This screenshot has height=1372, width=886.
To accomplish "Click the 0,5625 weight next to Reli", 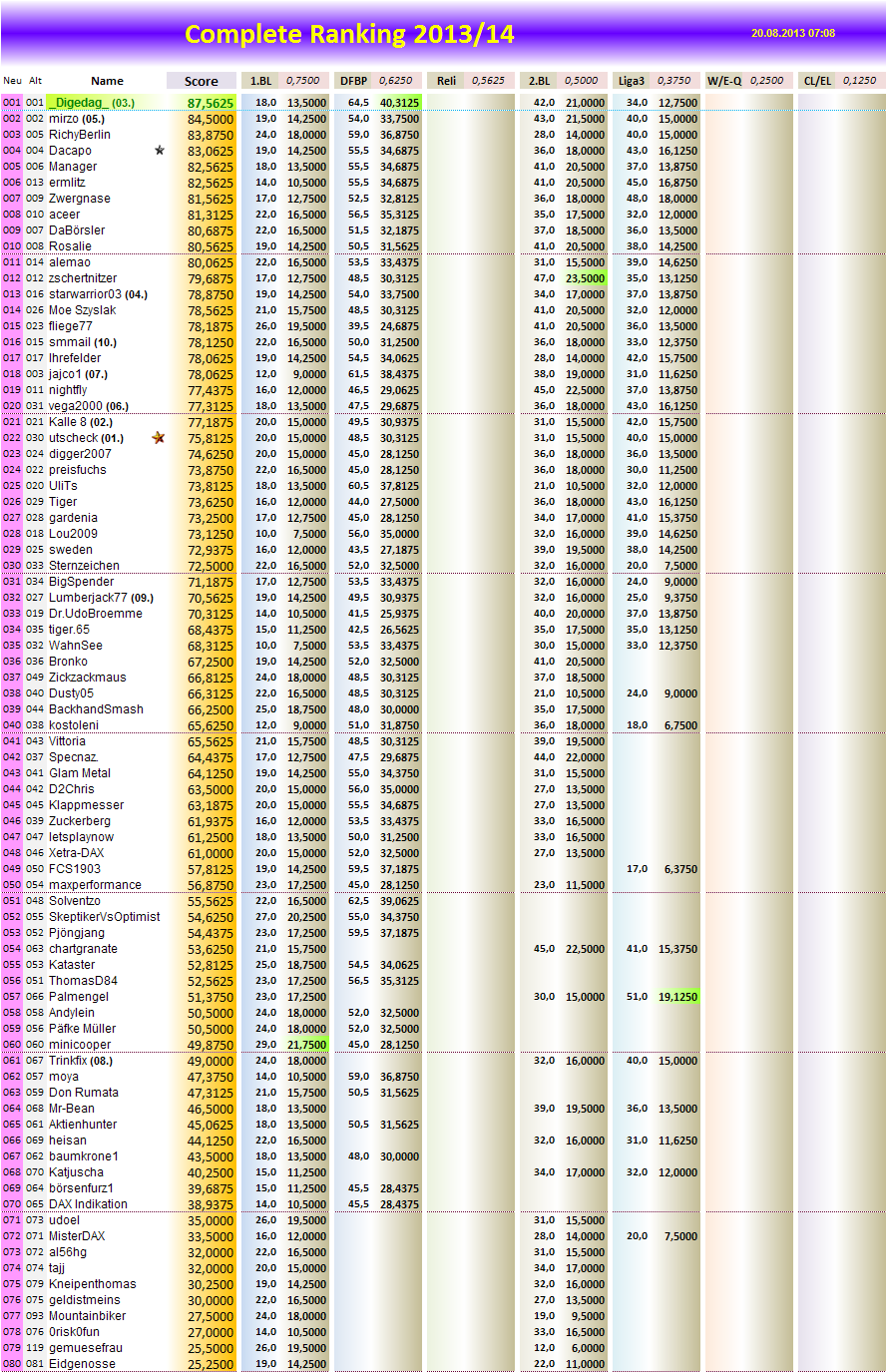I will pyautogui.click(x=489, y=81).
